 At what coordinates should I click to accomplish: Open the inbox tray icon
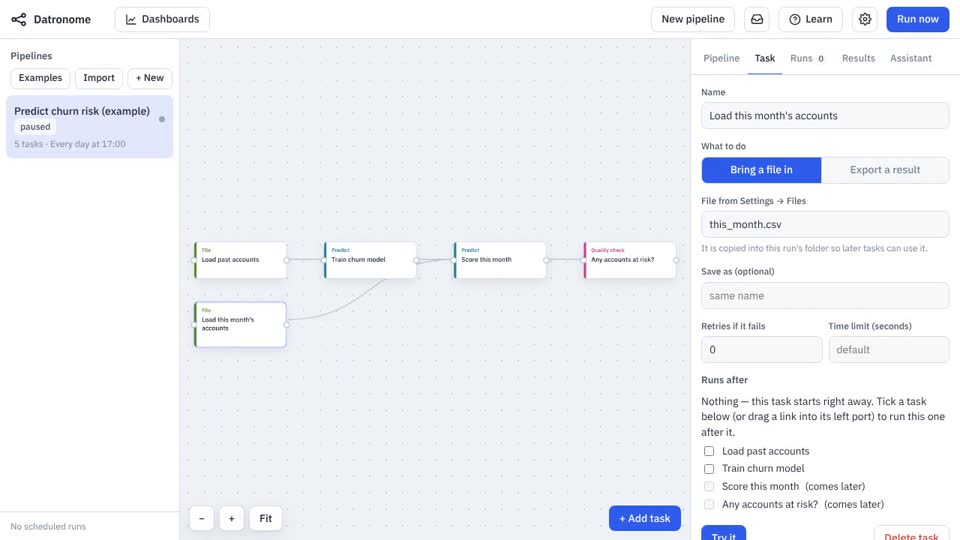(757, 20)
